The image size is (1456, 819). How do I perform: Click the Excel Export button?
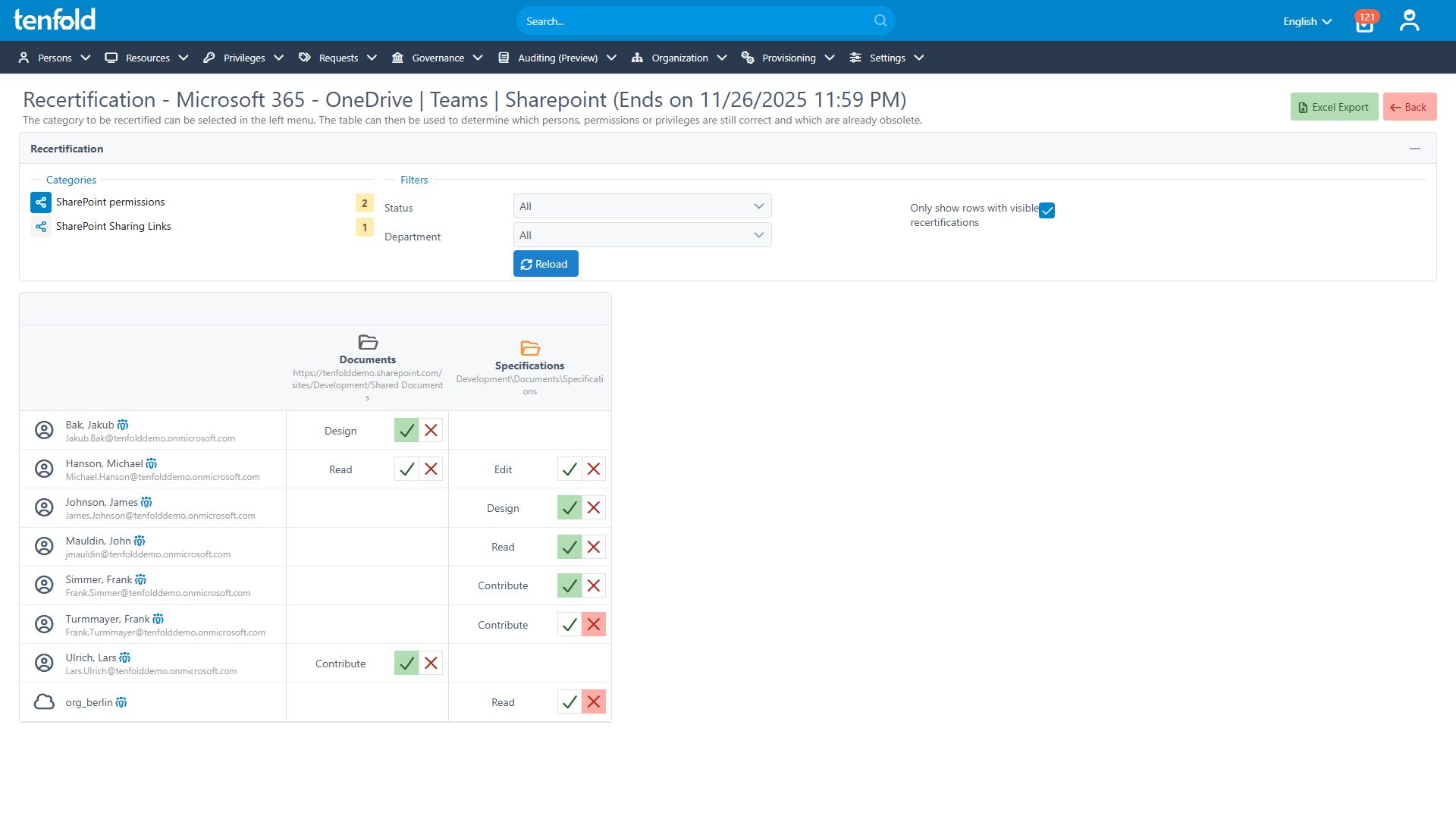pos(1334,106)
